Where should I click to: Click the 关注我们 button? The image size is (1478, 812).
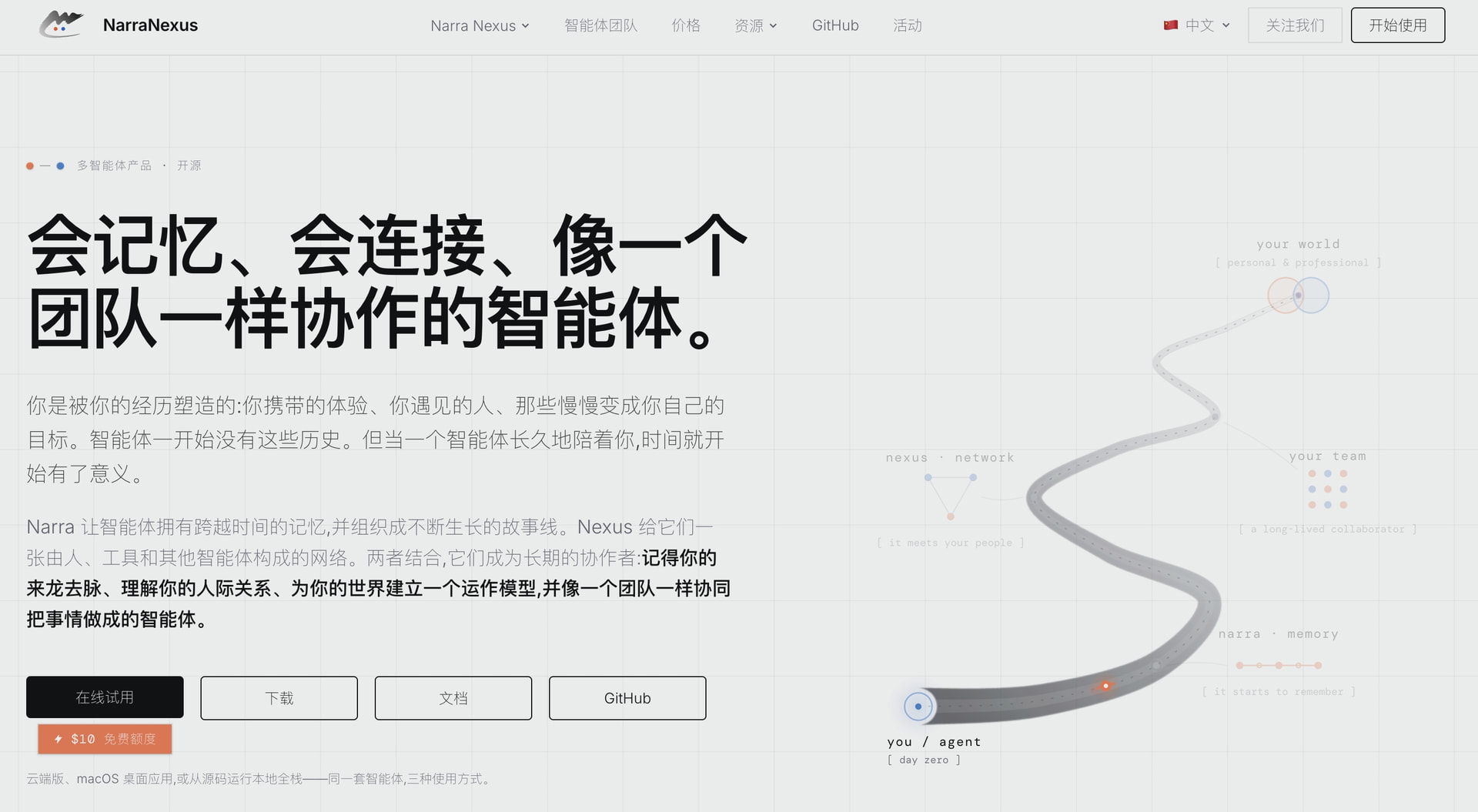tap(1295, 25)
